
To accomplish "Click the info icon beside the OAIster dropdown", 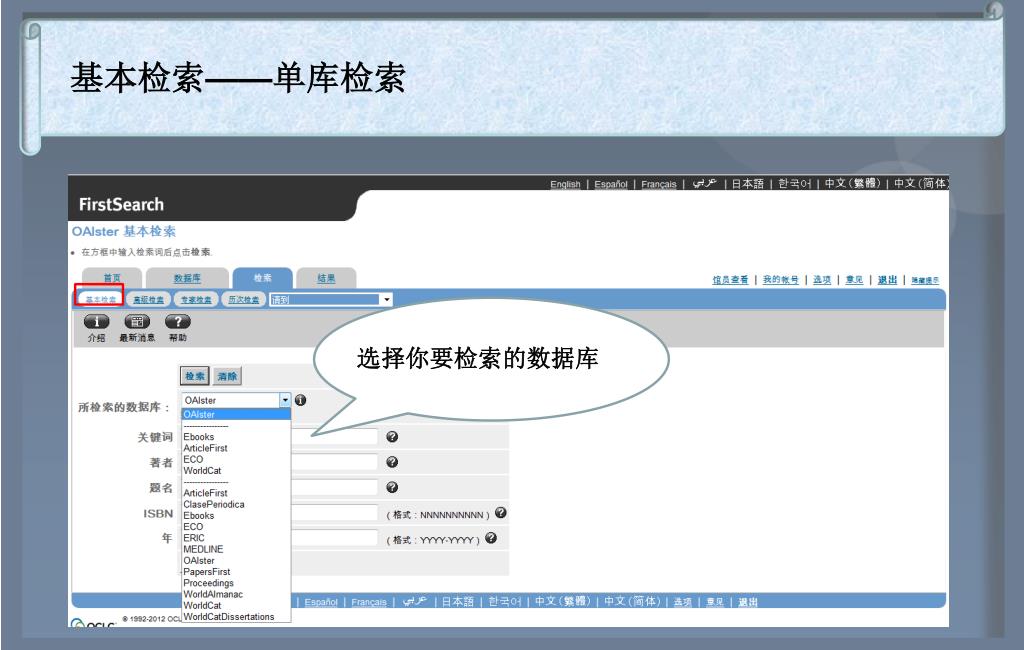I will (300, 400).
